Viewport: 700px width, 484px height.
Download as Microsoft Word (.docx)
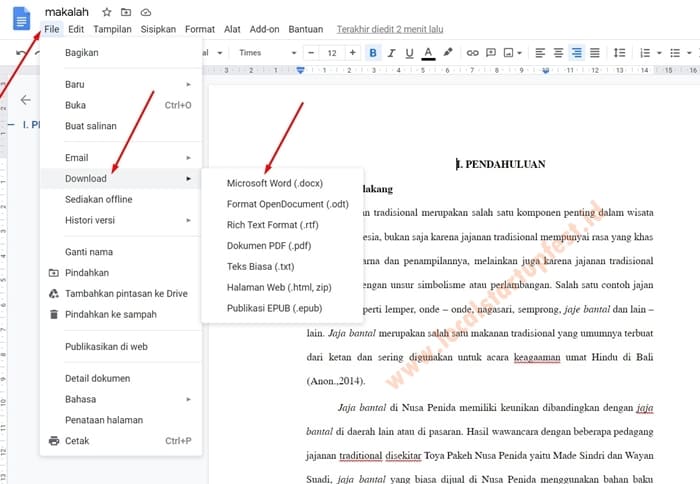pyautogui.click(x=282, y=183)
